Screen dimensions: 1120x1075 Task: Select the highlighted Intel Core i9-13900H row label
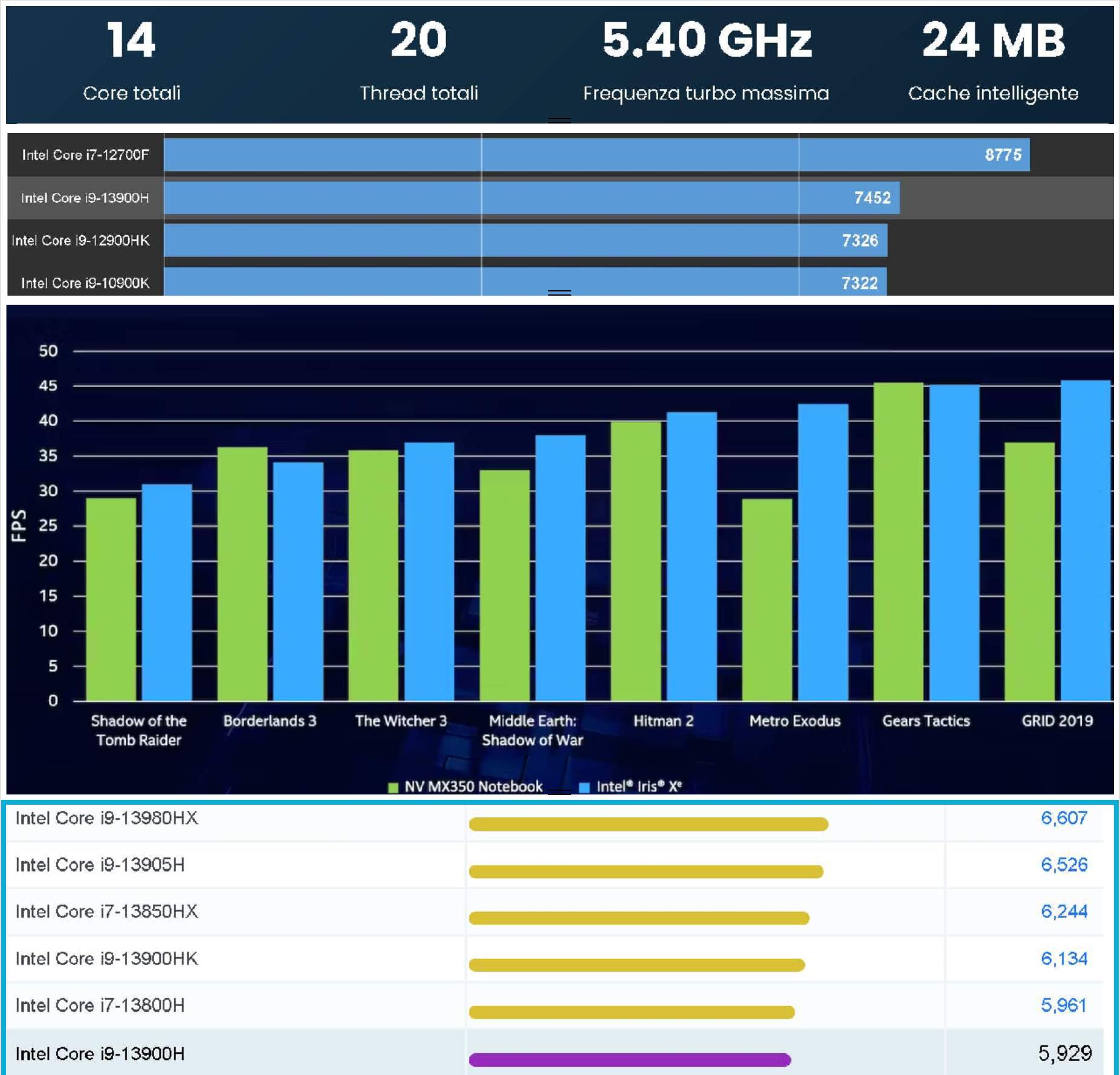click(100, 1053)
